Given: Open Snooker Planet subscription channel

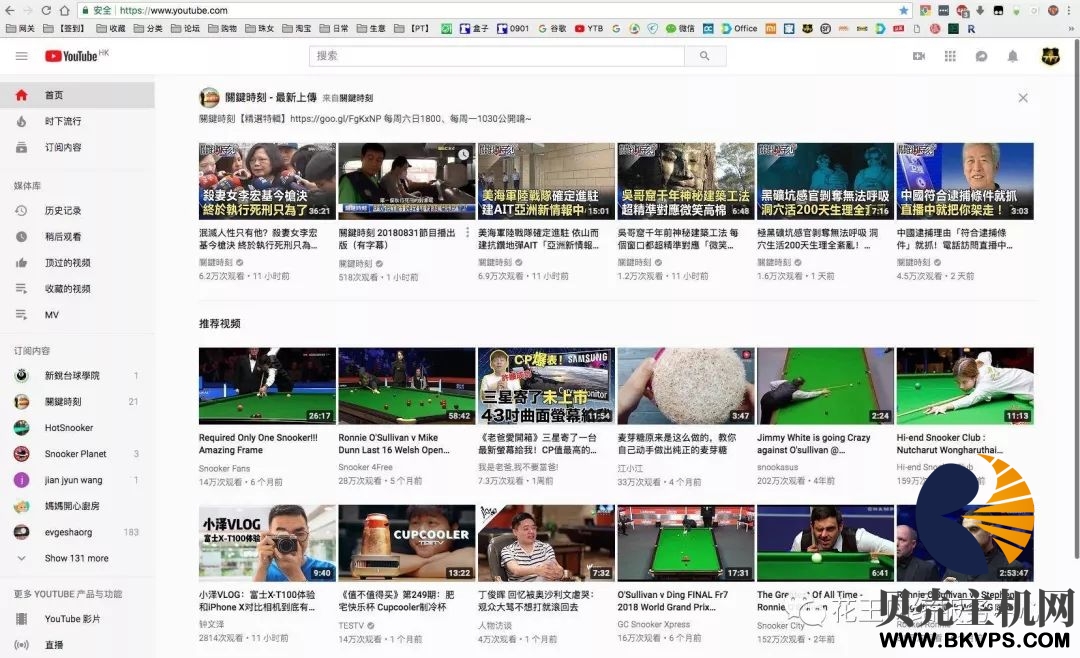Looking at the screenshot, I should (x=77, y=454).
